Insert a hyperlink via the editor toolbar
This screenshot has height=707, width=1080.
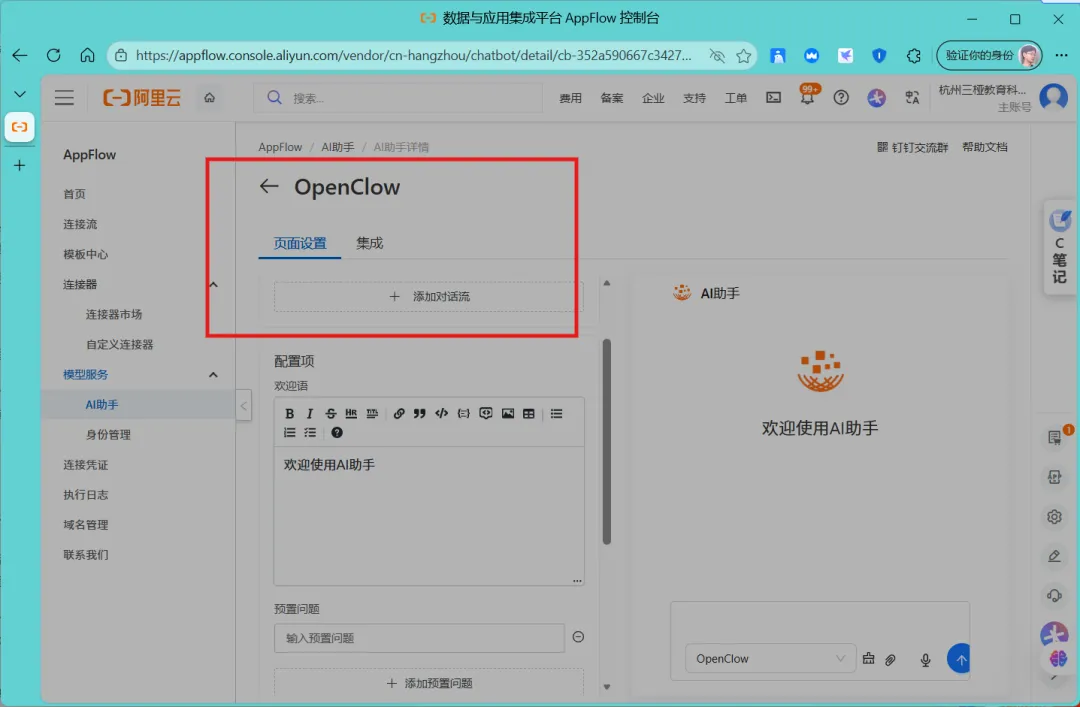399,412
